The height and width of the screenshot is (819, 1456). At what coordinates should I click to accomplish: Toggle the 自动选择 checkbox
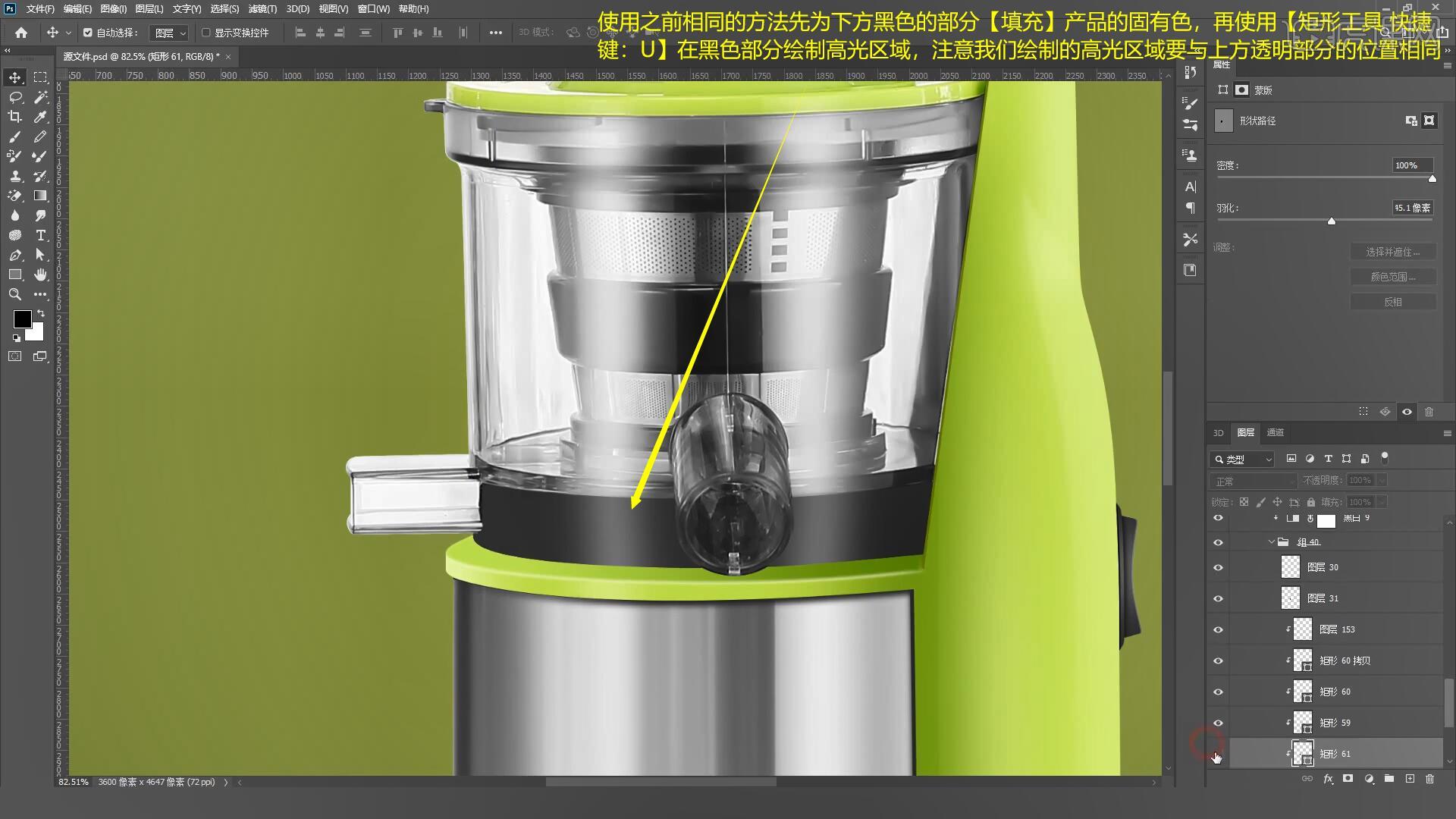[88, 33]
